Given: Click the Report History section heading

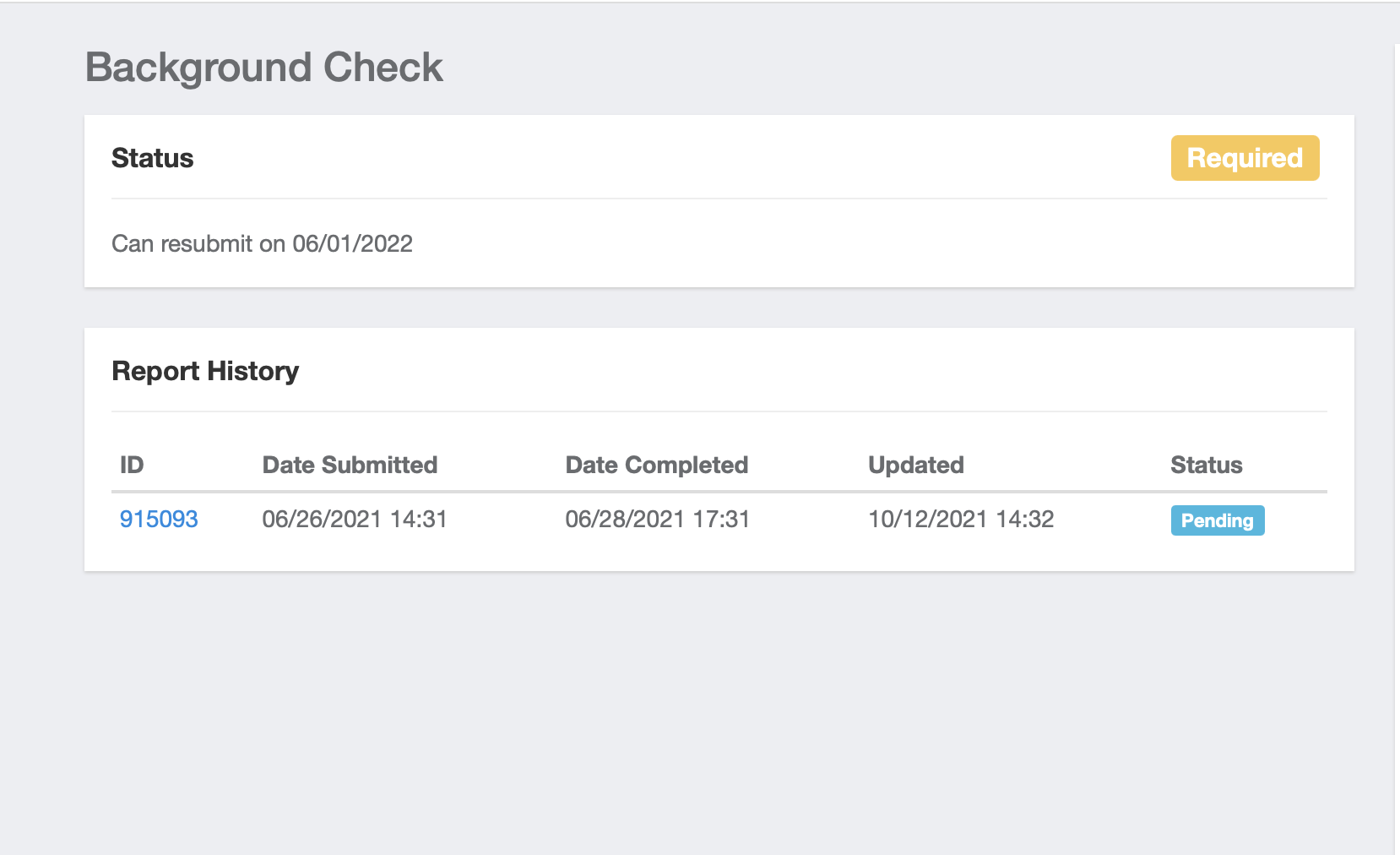Looking at the screenshot, I should point(204,370).
